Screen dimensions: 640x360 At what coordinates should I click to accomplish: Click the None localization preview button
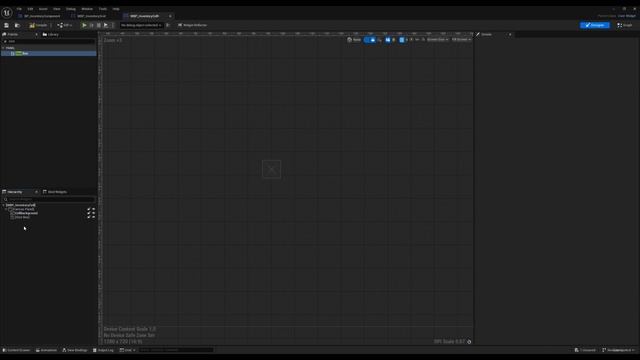click(354, 40)
